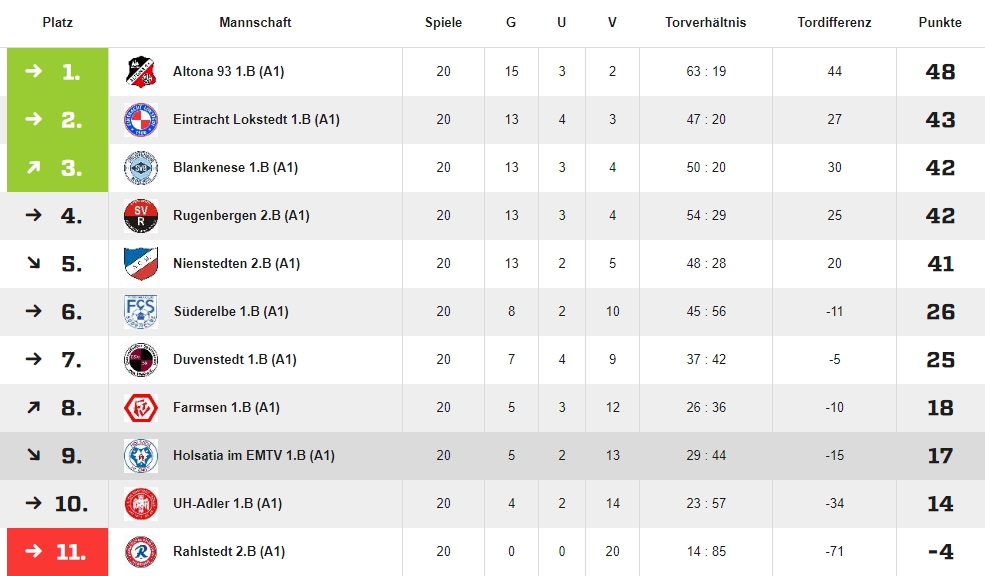Click the Farmsen club emblem
985x576 pixels.
click(x=140, y=408)
